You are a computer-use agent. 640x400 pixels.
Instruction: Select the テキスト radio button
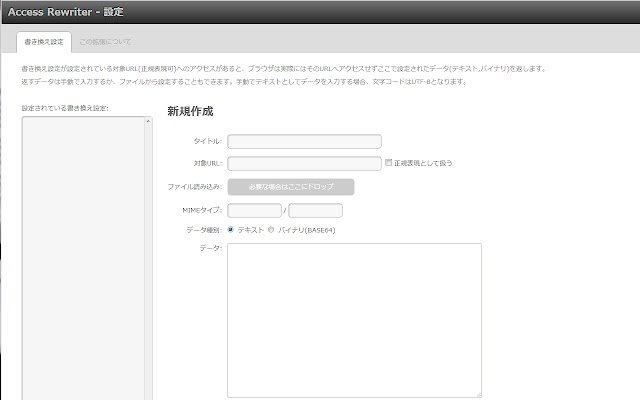pos(231,230)
